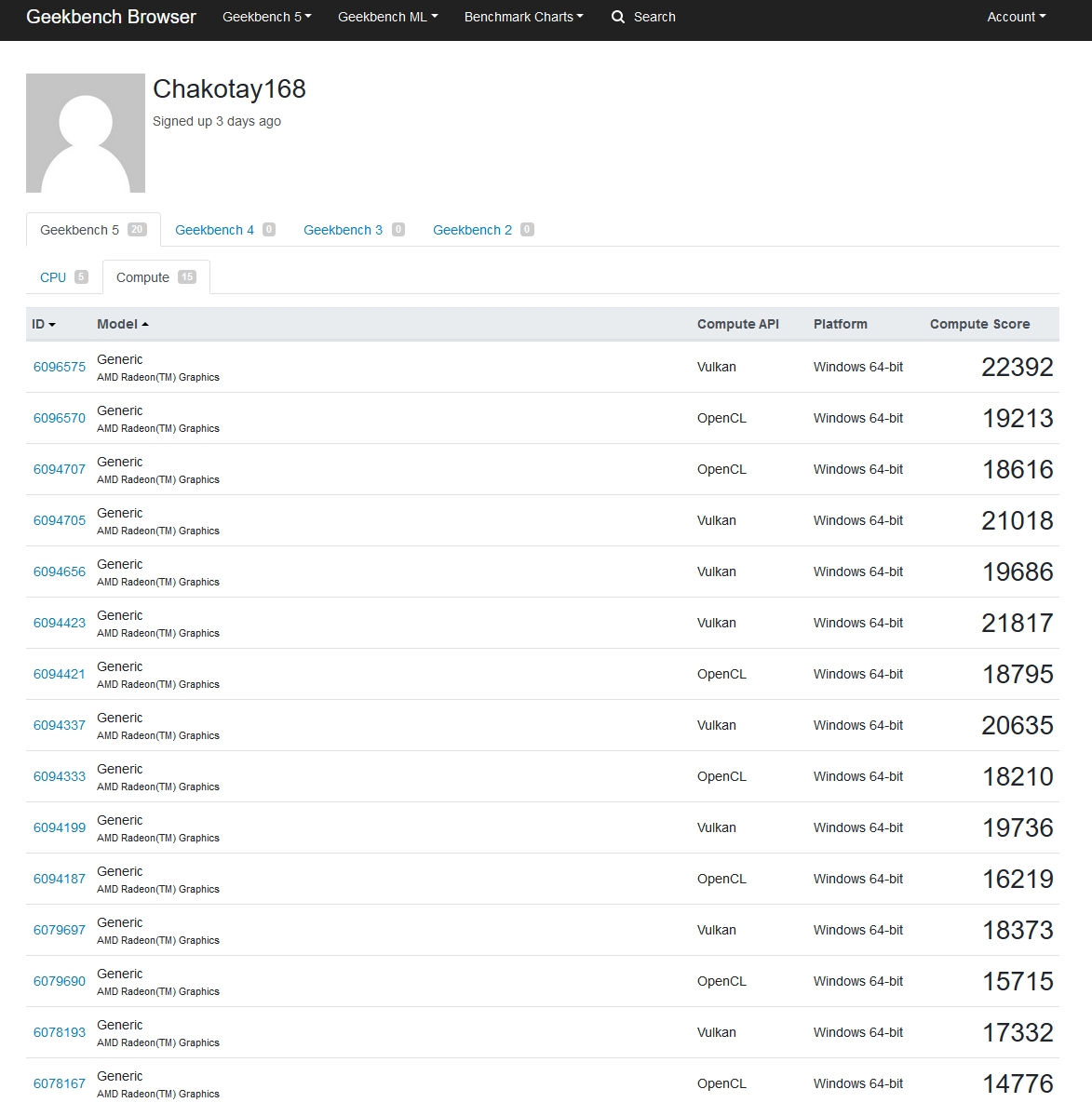
Task: Open result ID 6094333
Action: click(x=59, y=777)
